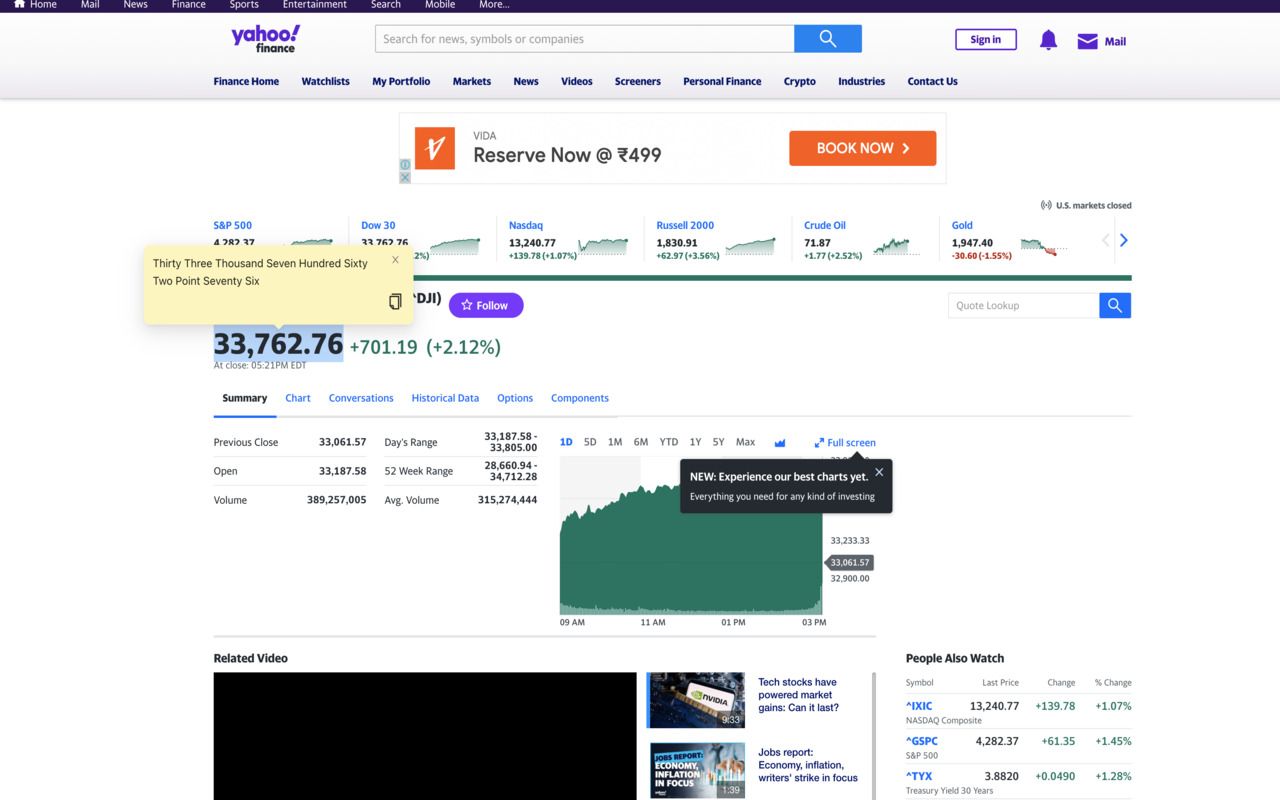Screen dimensions: 1280x800
Task: Open the News item in Finance navigation
Action: (x=526, y=81)
